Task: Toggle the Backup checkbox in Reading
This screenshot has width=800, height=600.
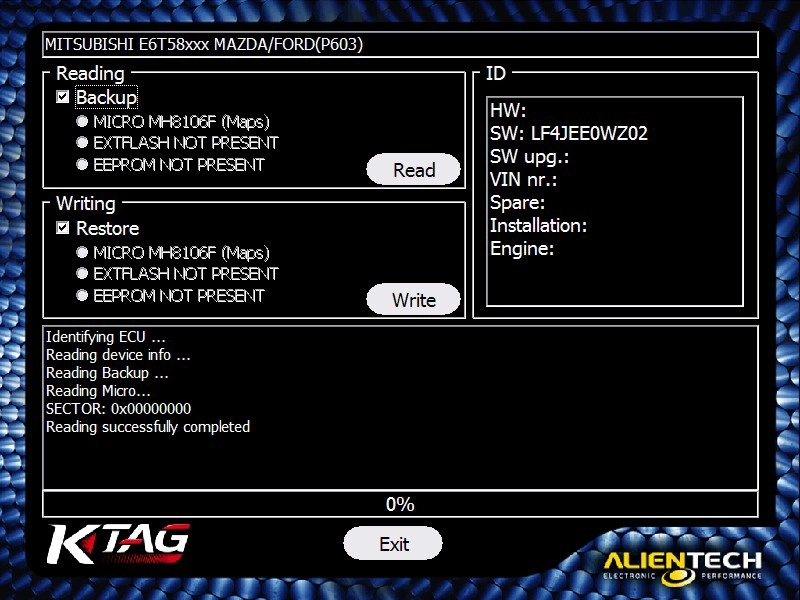Action: click(63, 96)
